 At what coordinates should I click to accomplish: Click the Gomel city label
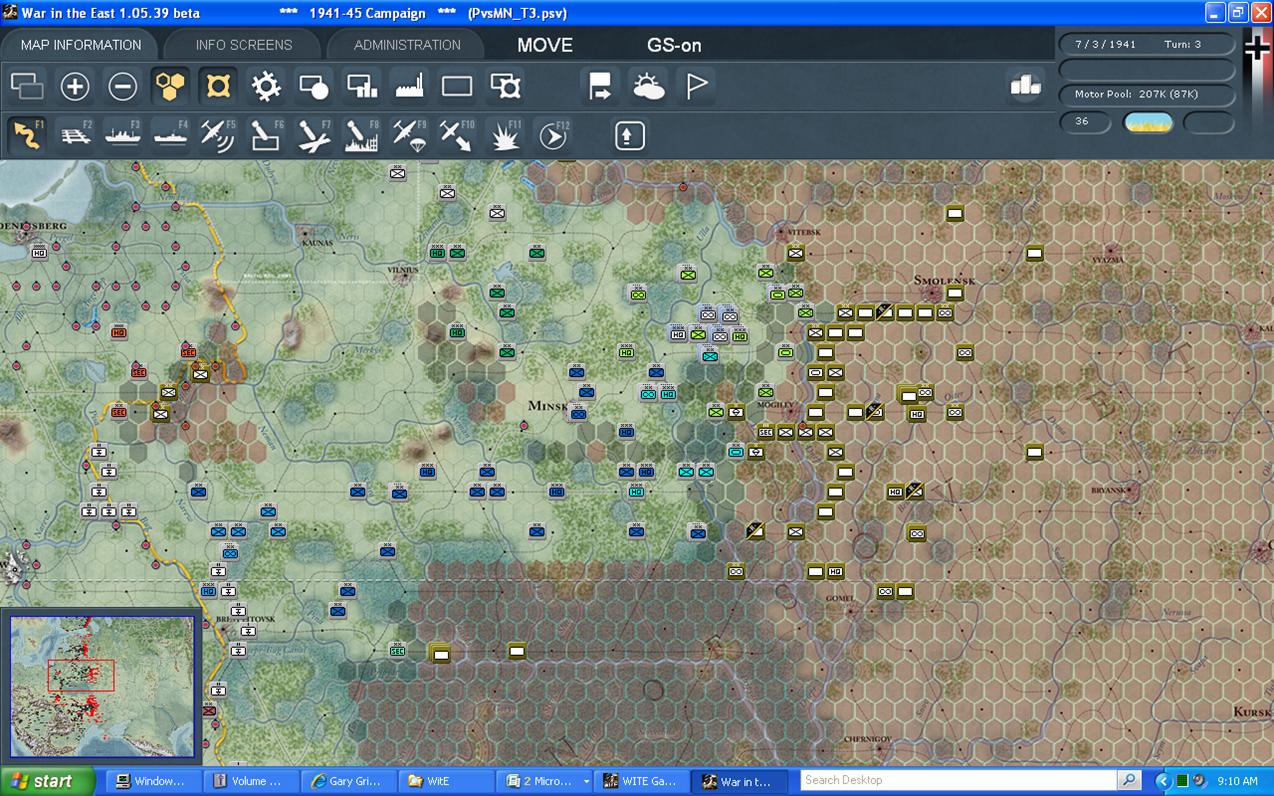pyautogui.click(x=840, y=597)
